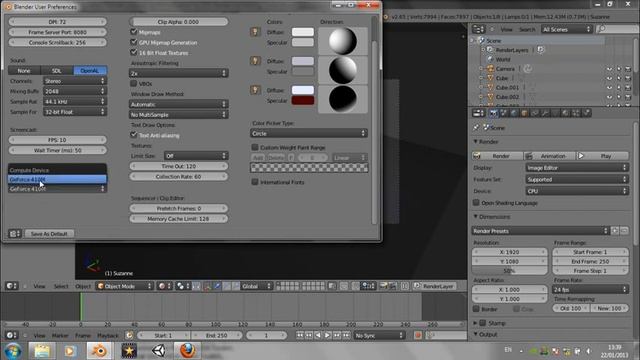Open the Constraints properties tab
Screen dimensions: 640x360
click(535, 113)
